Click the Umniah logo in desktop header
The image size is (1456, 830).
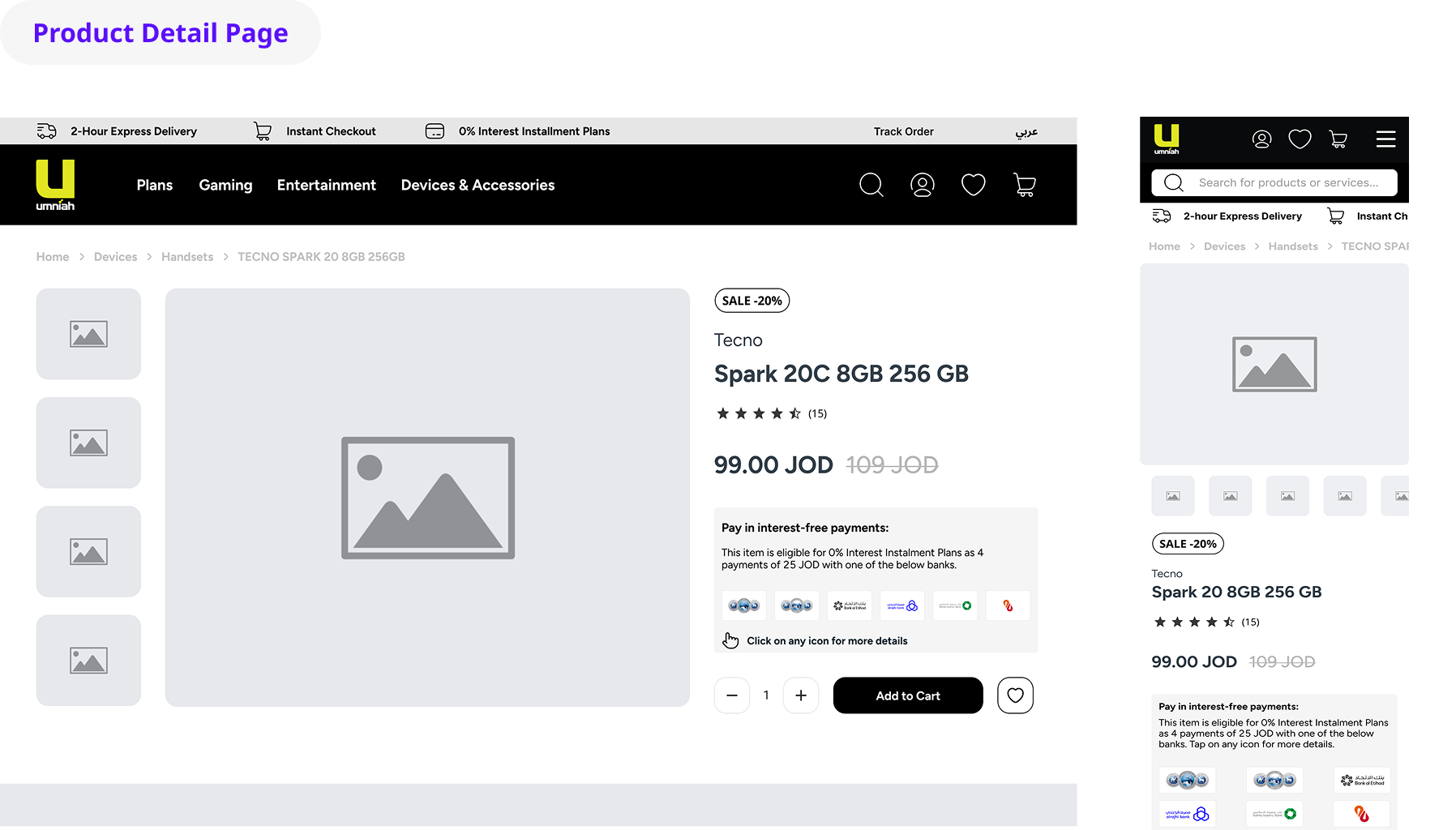point(55,185)
